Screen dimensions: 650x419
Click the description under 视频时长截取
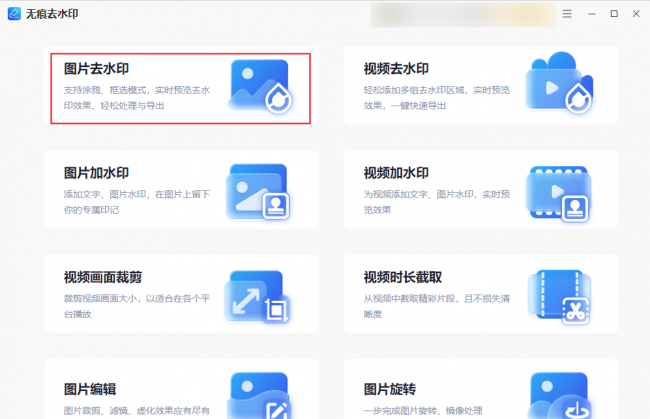point(437,306)
